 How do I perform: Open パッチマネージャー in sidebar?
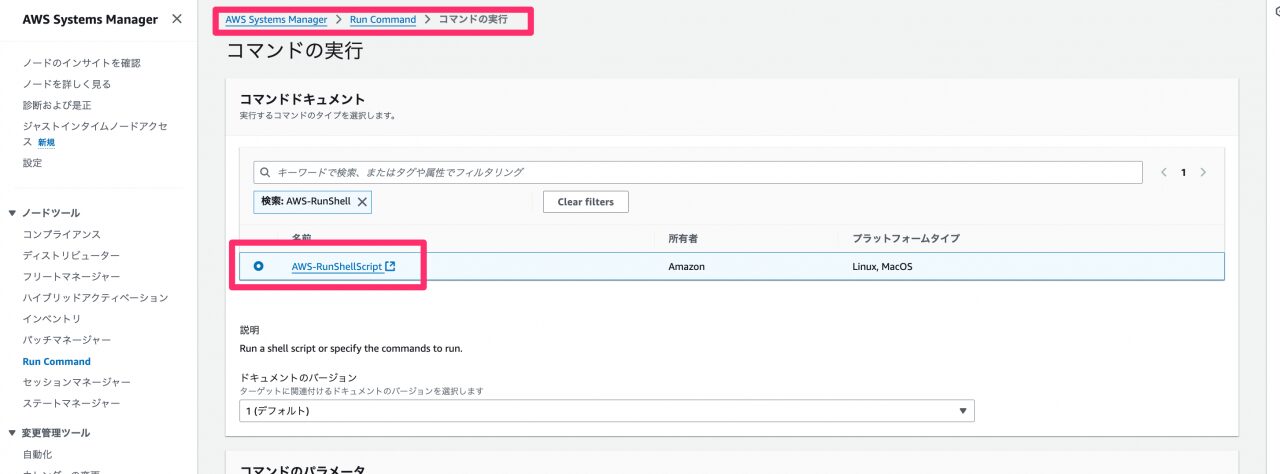[x=67, y=340]
